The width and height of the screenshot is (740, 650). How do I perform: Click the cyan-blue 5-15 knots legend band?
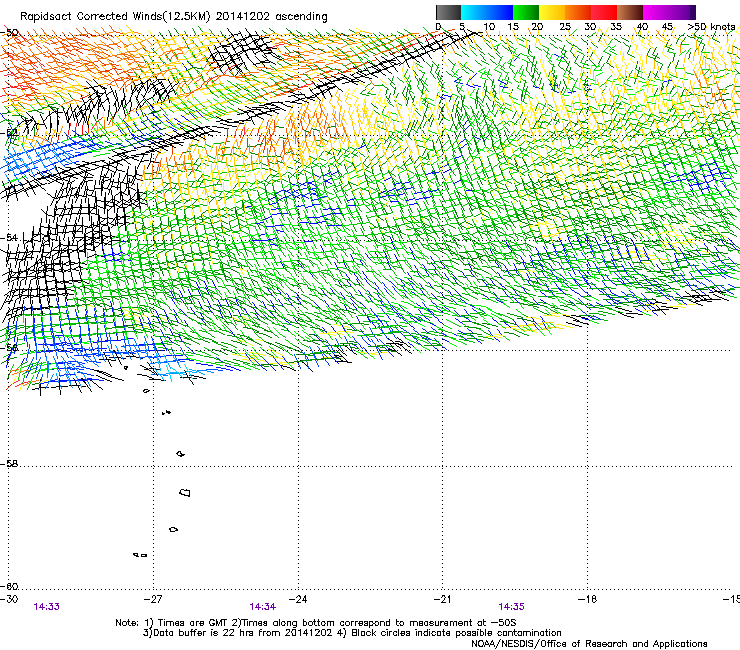point(487,12)
